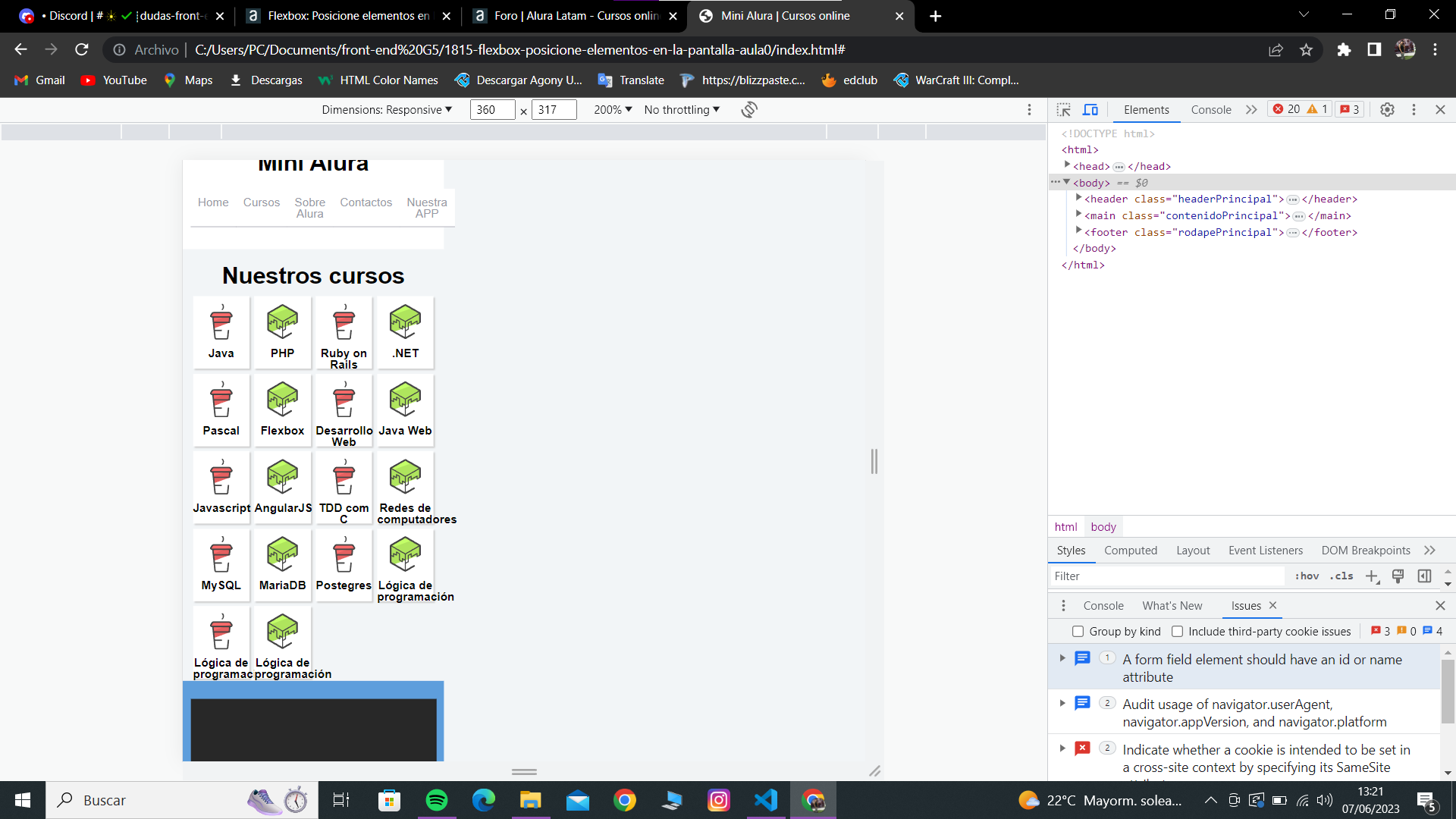Click the TDD com C course icon
The image size is (1456, 819).
tap(343, 478)
